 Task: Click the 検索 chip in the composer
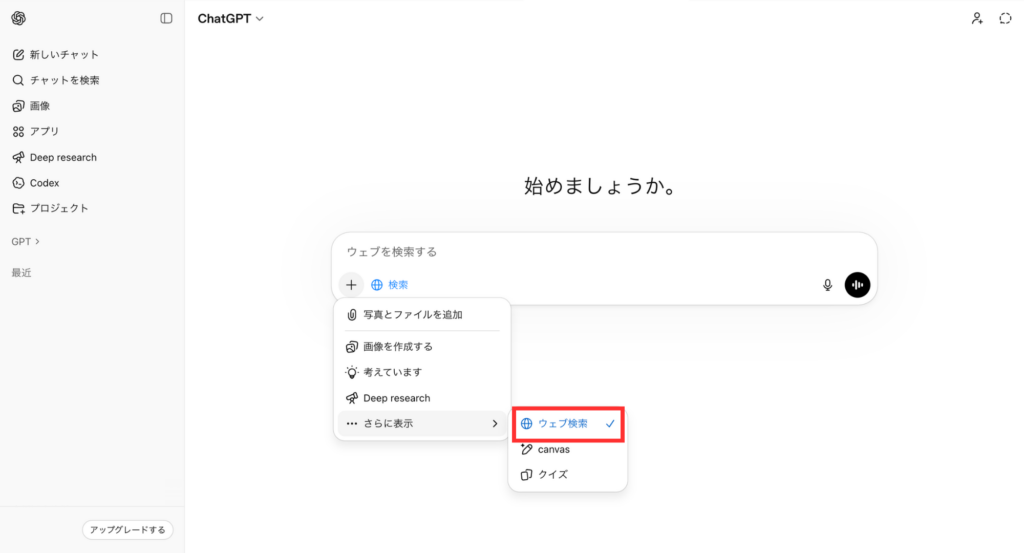point(390,285)
